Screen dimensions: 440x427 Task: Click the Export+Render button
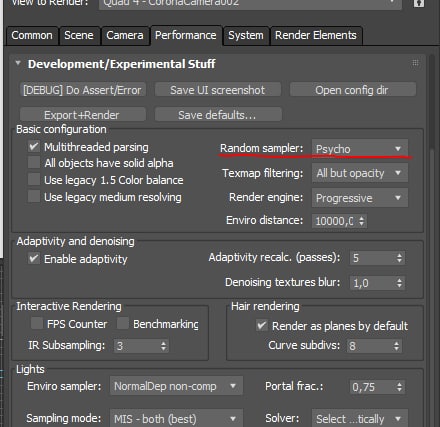pos(83,115)
